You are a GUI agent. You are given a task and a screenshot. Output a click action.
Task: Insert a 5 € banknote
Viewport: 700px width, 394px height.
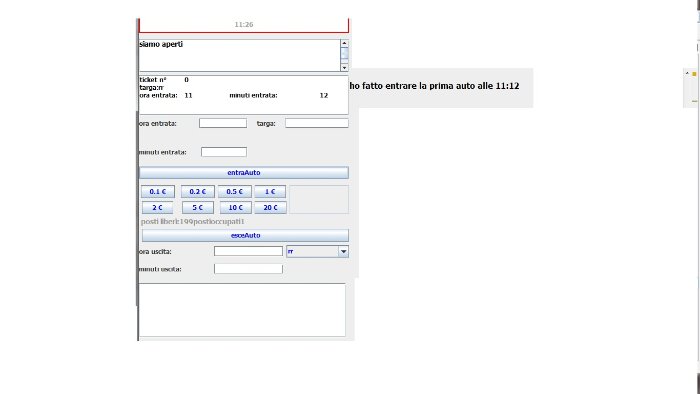click(x=197, y=207)
